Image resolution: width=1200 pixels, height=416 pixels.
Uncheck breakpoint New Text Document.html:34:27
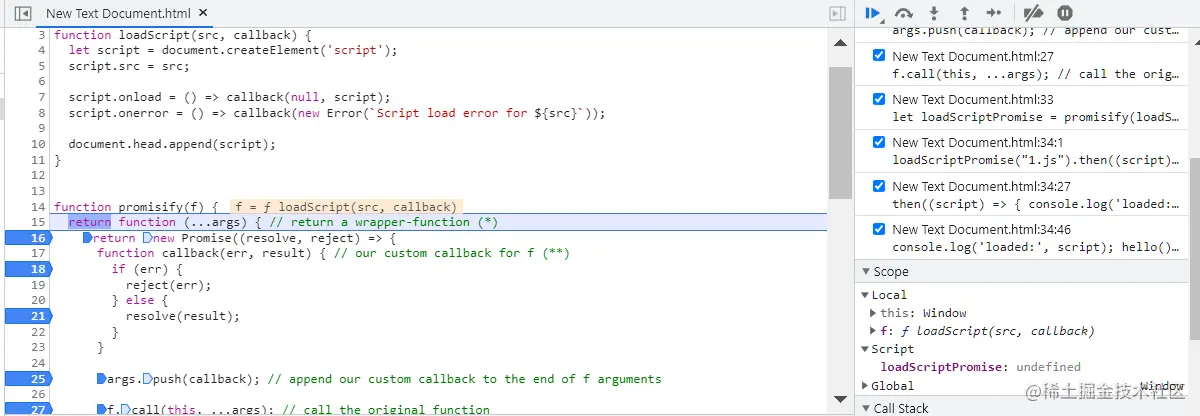coord(879,186)
